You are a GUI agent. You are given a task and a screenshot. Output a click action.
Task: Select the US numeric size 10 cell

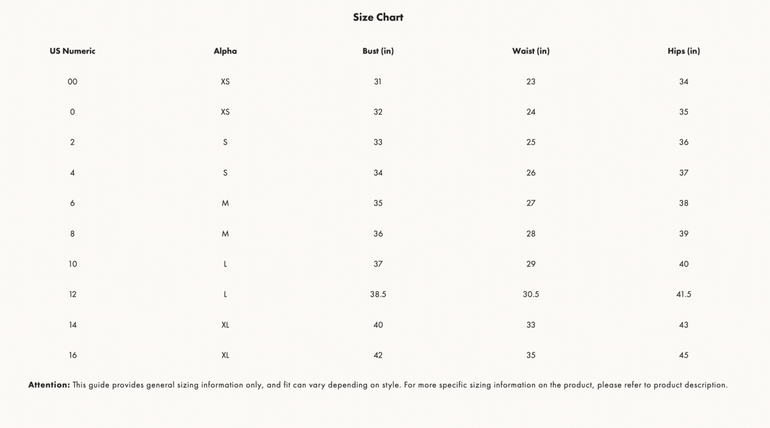click(72, 264)
